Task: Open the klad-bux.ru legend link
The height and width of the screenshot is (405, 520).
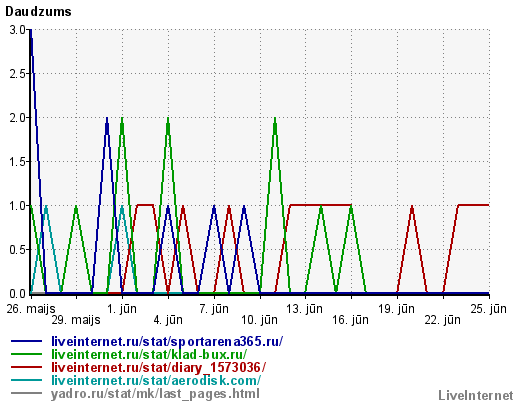Action: [149, 354]
